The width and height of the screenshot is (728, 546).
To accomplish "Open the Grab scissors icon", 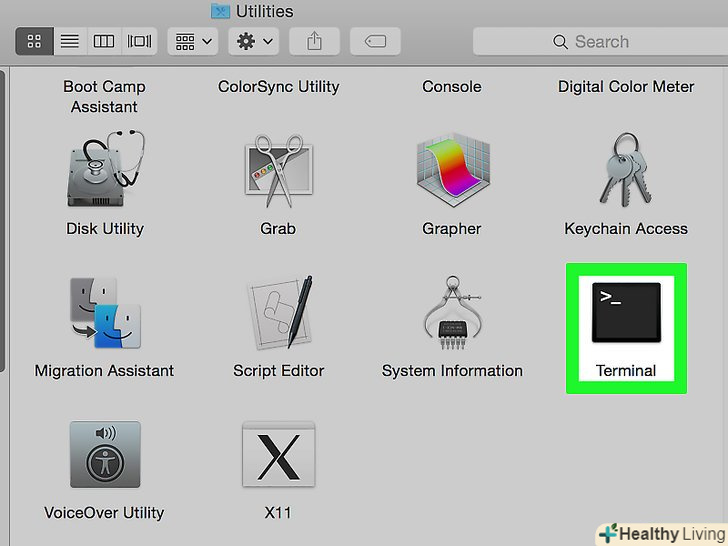I will coord(279,171).
